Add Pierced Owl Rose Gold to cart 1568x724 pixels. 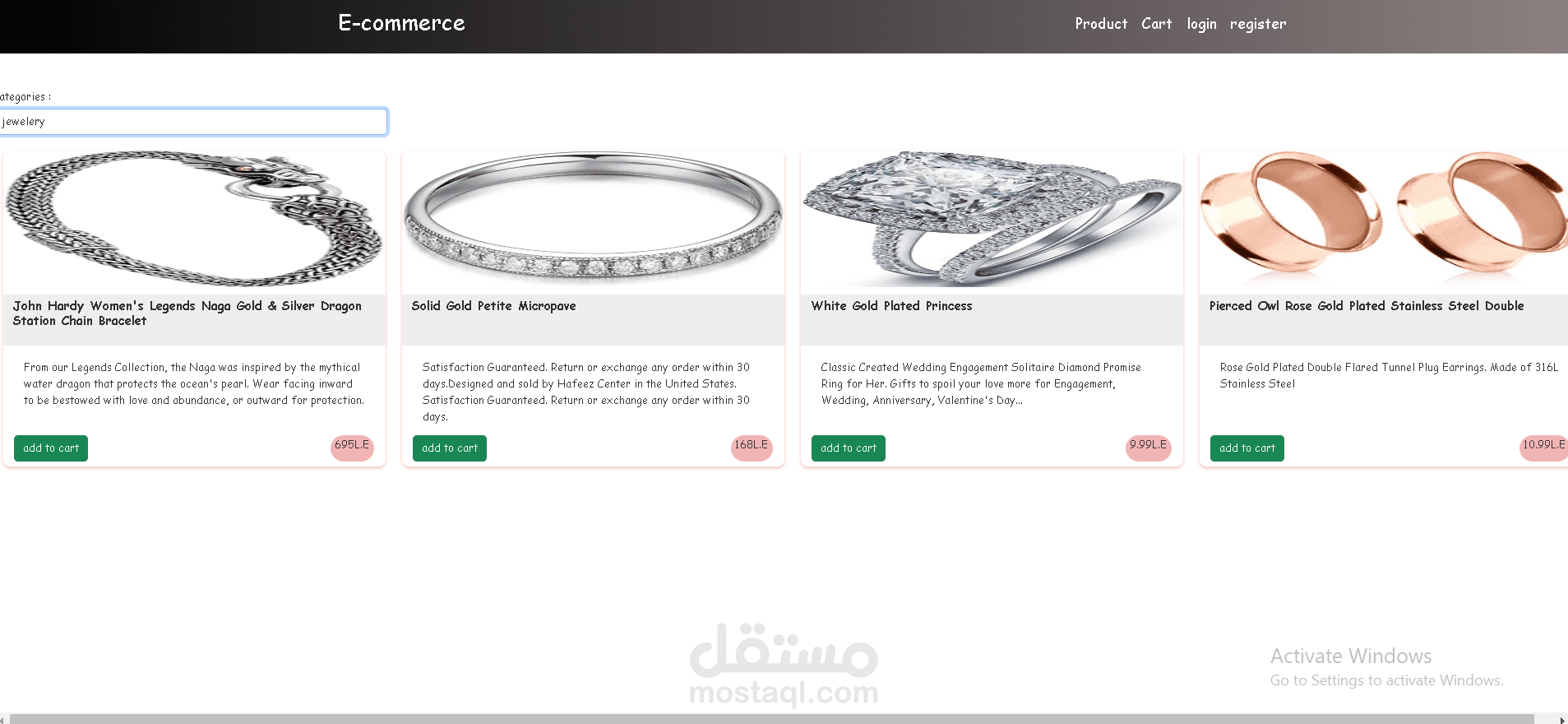(1247, 448)
